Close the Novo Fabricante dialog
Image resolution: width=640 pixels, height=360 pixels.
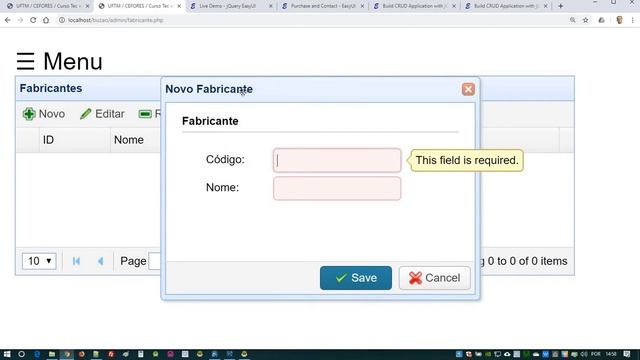[468, 89]
